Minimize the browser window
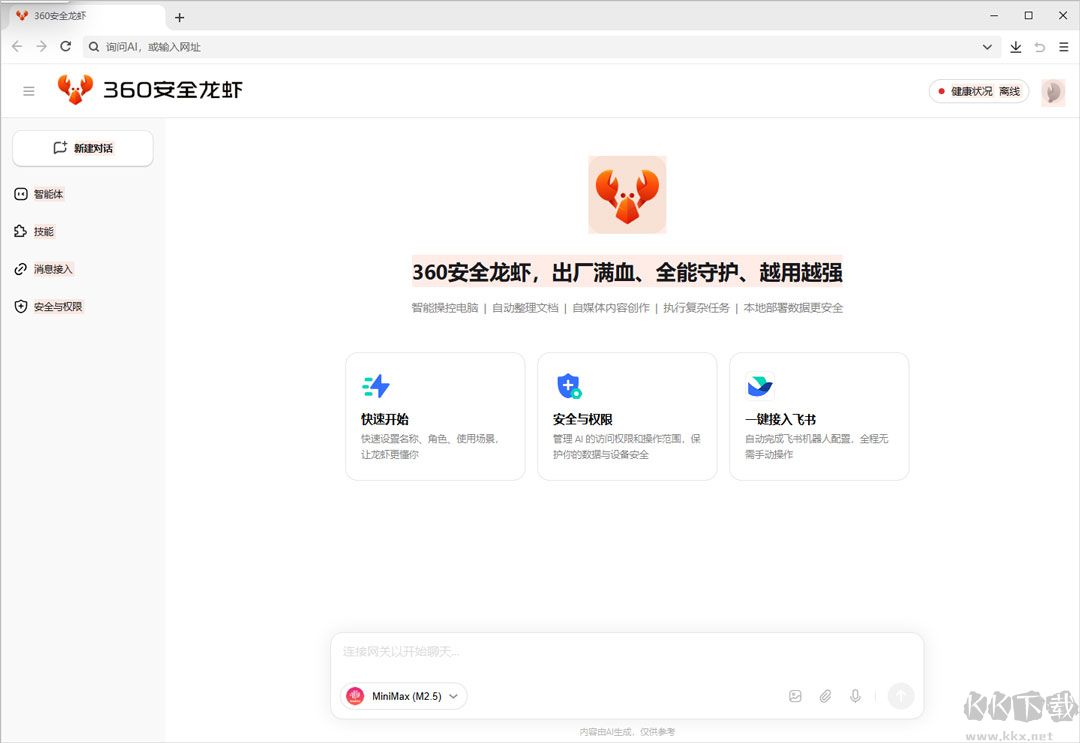The image size is (1080, 743). pyautogui.click(x=994, y=15)
